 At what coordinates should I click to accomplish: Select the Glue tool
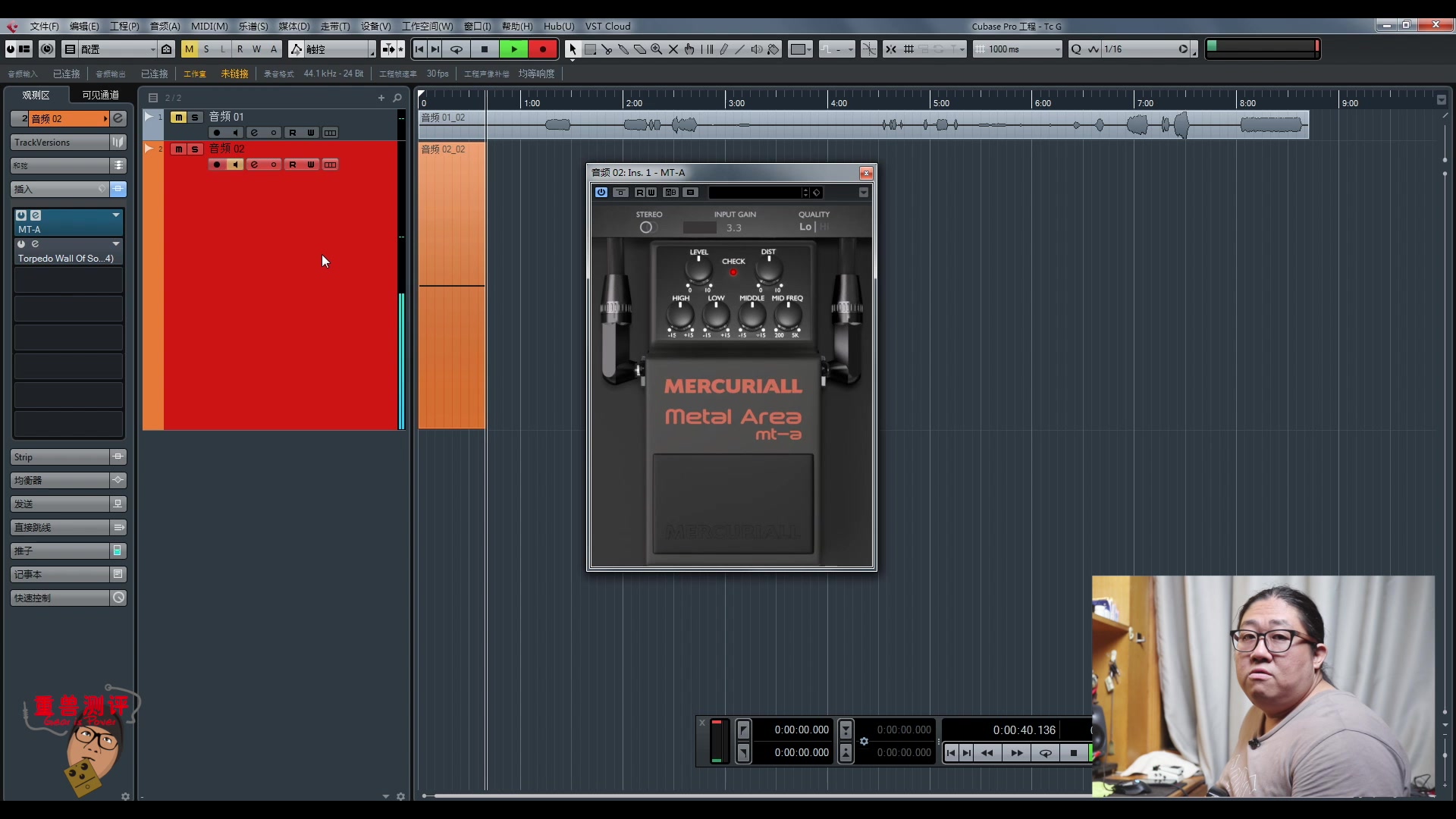coord(623,49)
